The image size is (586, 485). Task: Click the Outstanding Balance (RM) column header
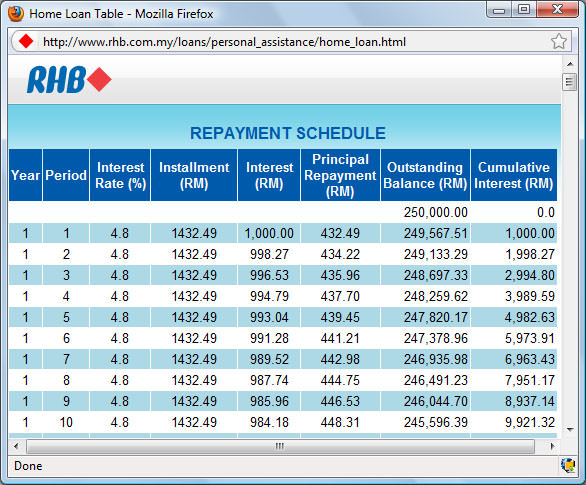[x=425, y=175]
